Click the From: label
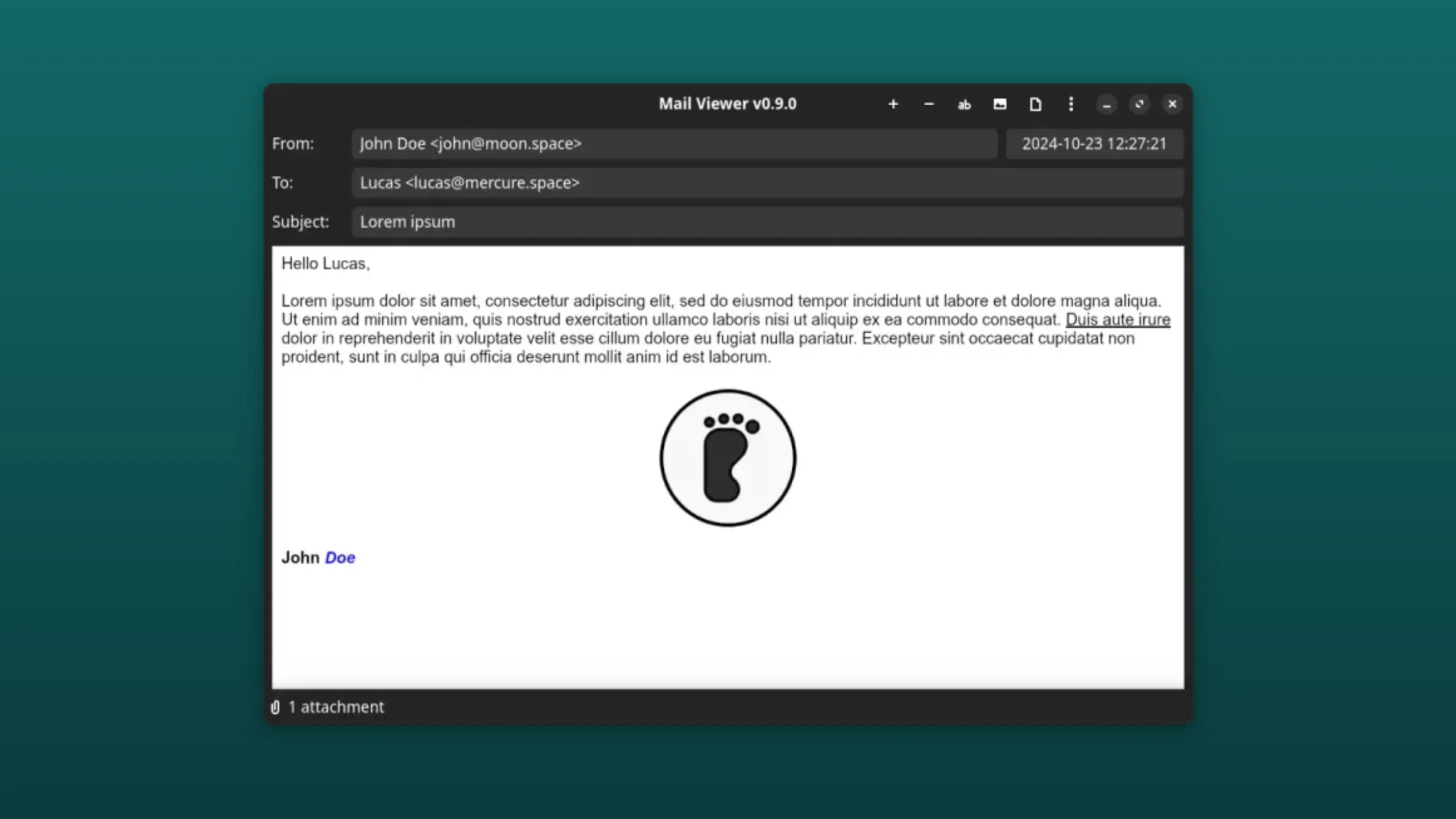1456x819 pixels. (293, 144)
